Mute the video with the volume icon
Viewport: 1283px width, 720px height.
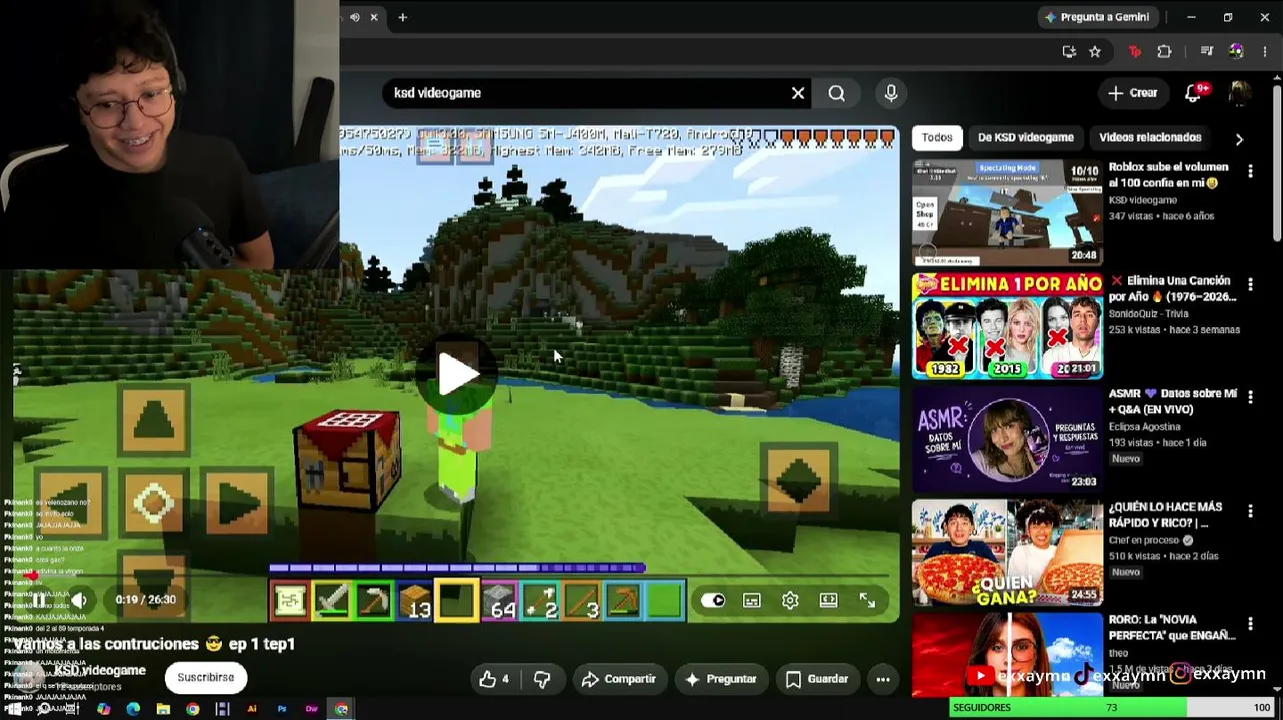(x=78, y=600)
